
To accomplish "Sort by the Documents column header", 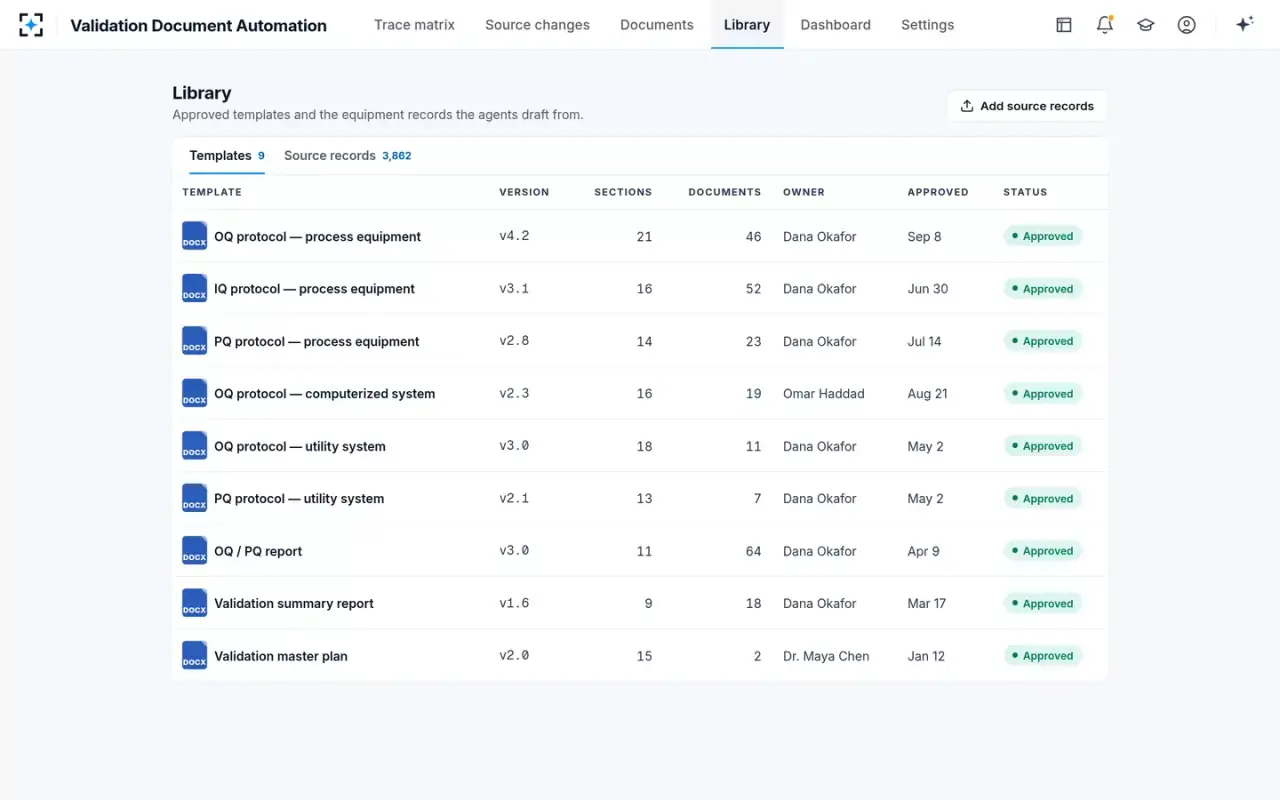I will (724, 192).
